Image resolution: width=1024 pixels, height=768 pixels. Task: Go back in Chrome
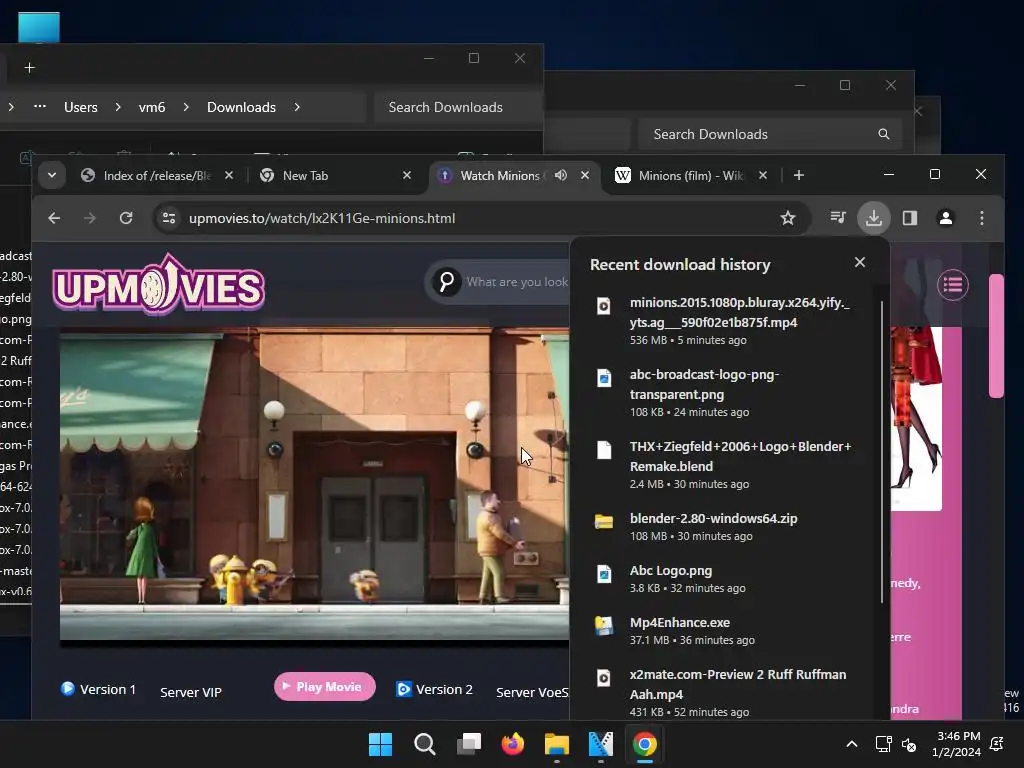tap(54, 218)
